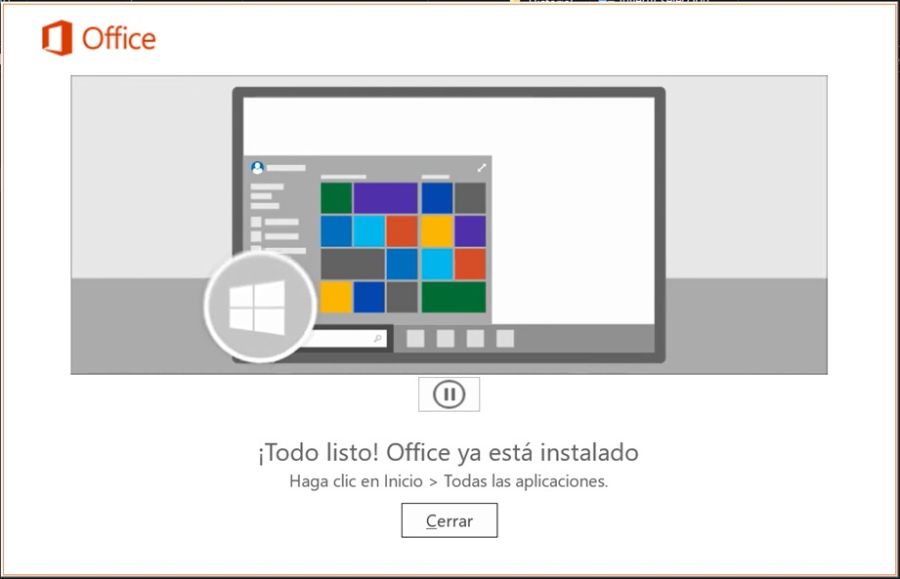The width and height of the screenshot is (900, 579).
Task: Click the leftmost square icon on illustrated taskbar
Action: 416,339
